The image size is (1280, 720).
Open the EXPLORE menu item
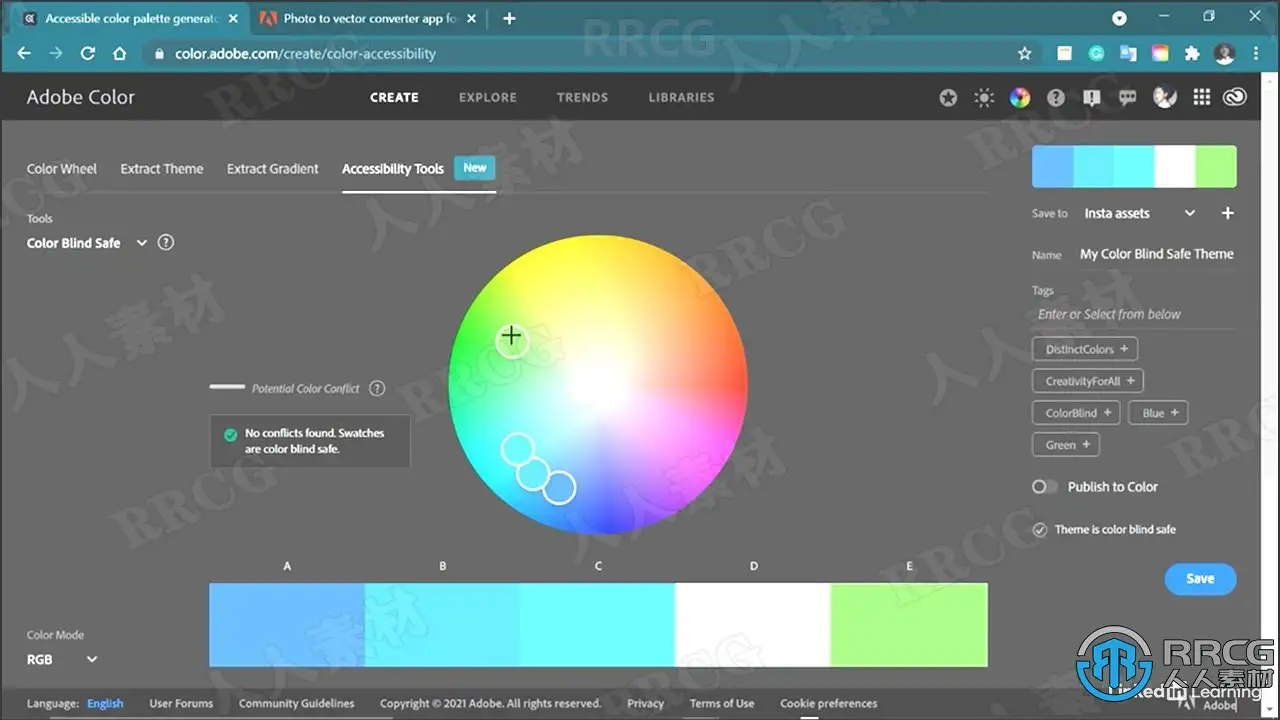tap(488, 97)
